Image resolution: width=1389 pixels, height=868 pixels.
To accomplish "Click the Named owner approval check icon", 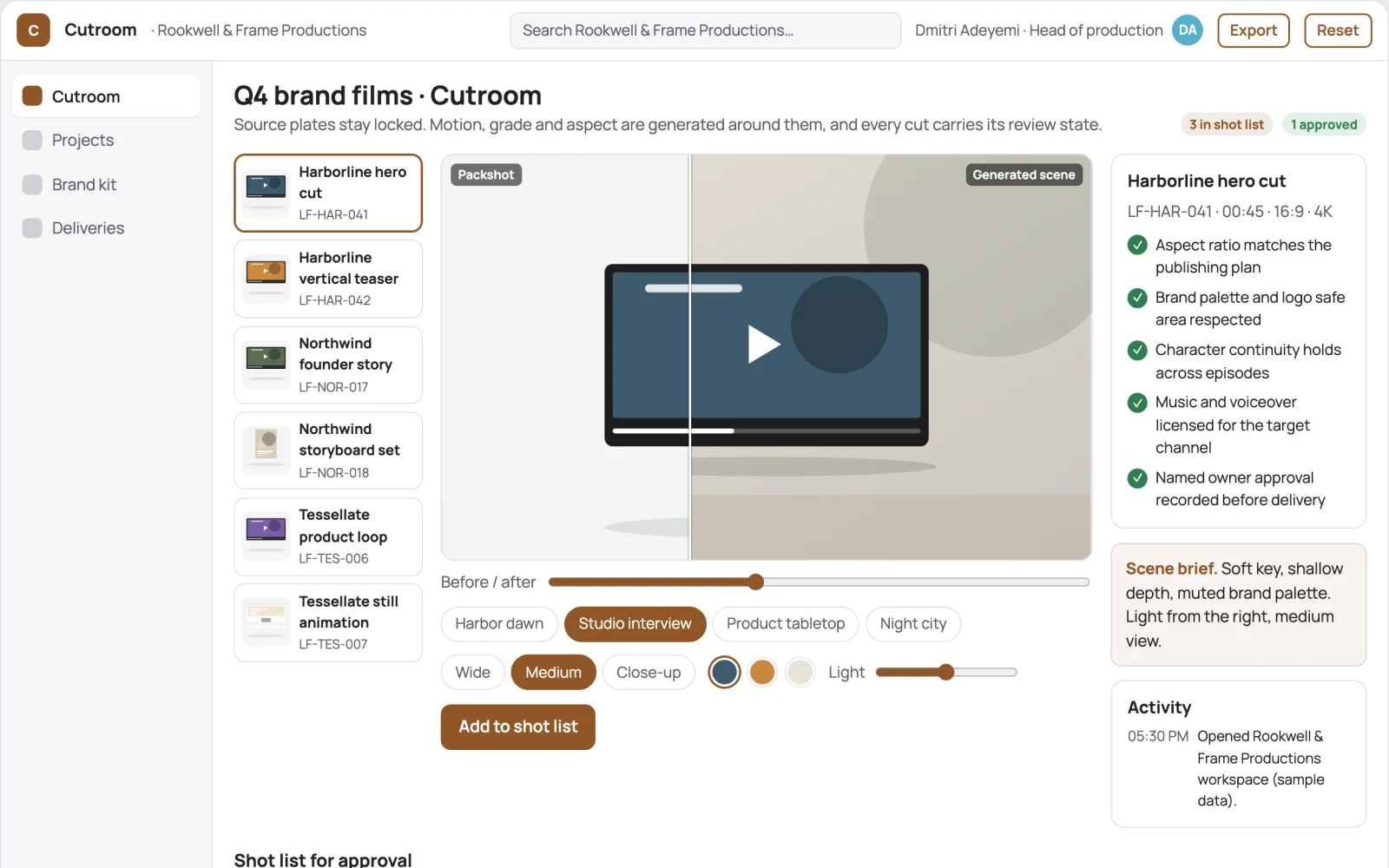I will 1137,478.
